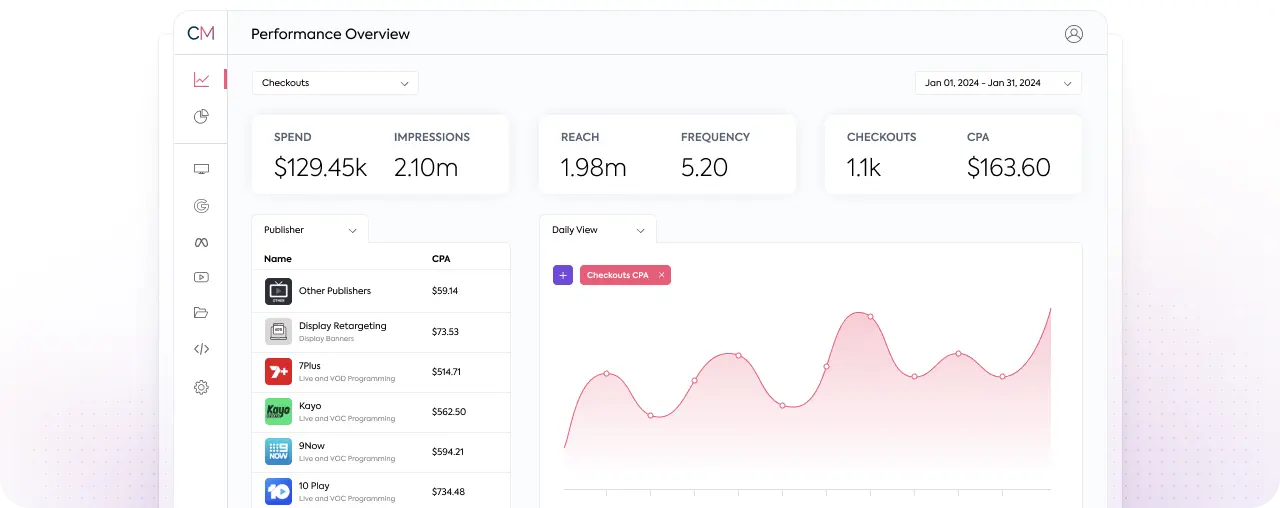Open the folder sidebar icon
The height and width of the screenshot is (508, 1280).
pos(201,313)
